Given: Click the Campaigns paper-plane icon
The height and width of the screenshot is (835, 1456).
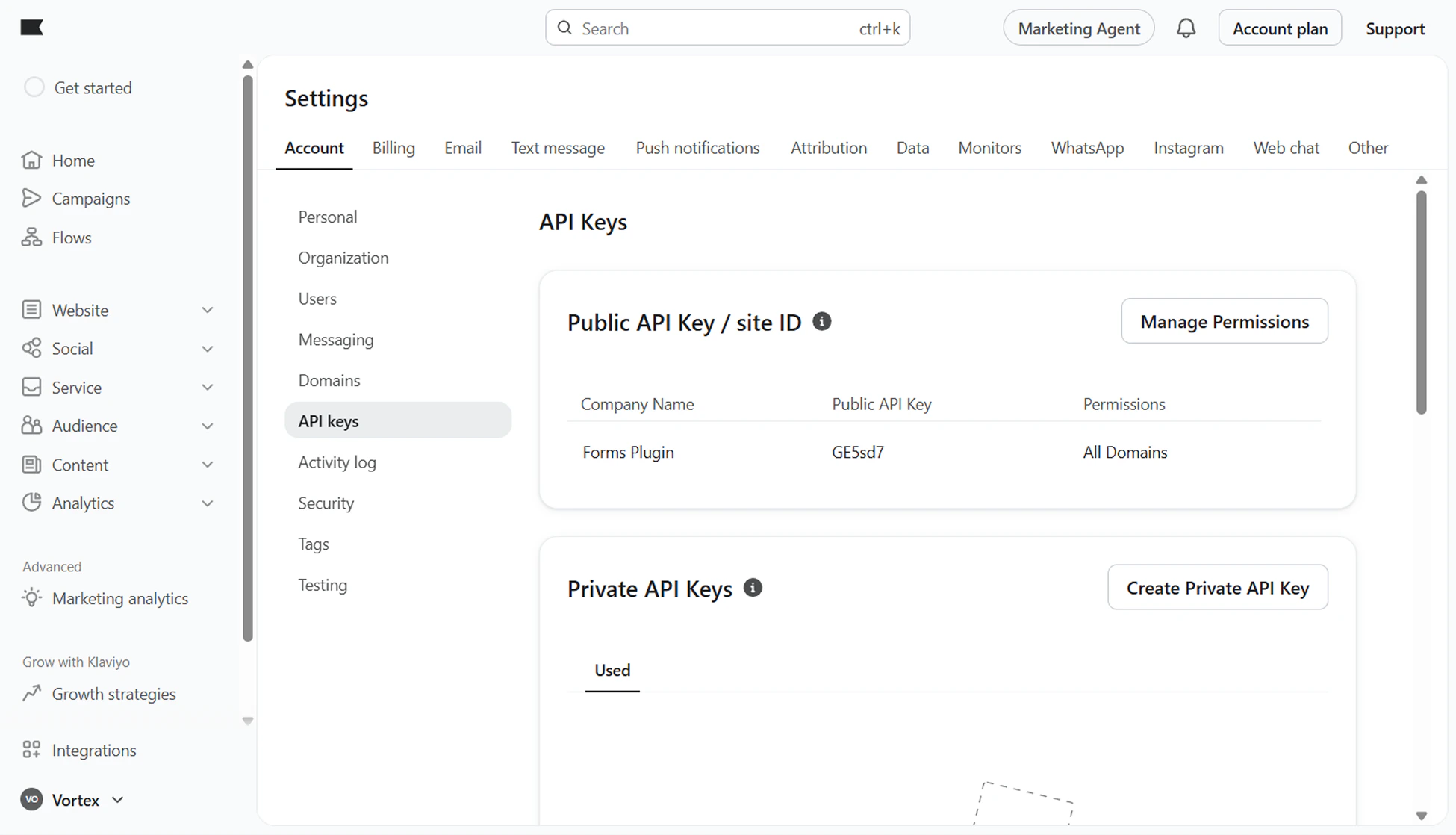Looking at the screenshot, I should click(31, 198).
